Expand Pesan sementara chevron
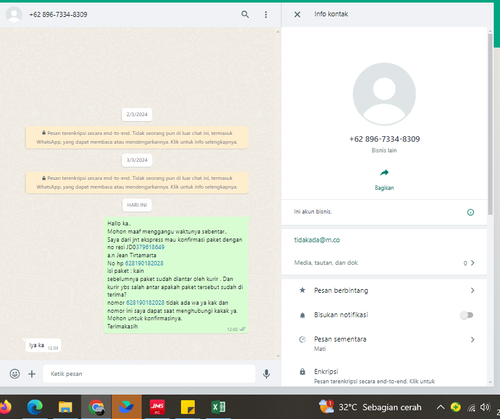This screenshot has height=419, width=500. point(472,339)
